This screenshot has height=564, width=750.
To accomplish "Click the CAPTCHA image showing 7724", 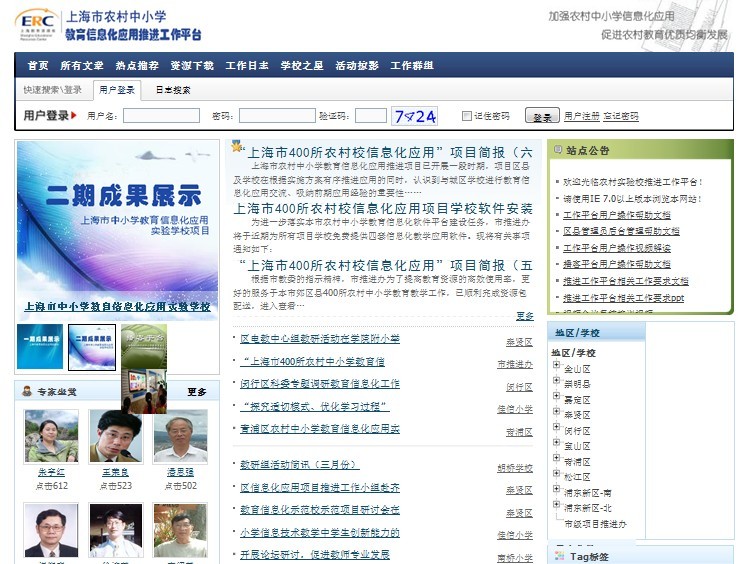I will [414, 116].
